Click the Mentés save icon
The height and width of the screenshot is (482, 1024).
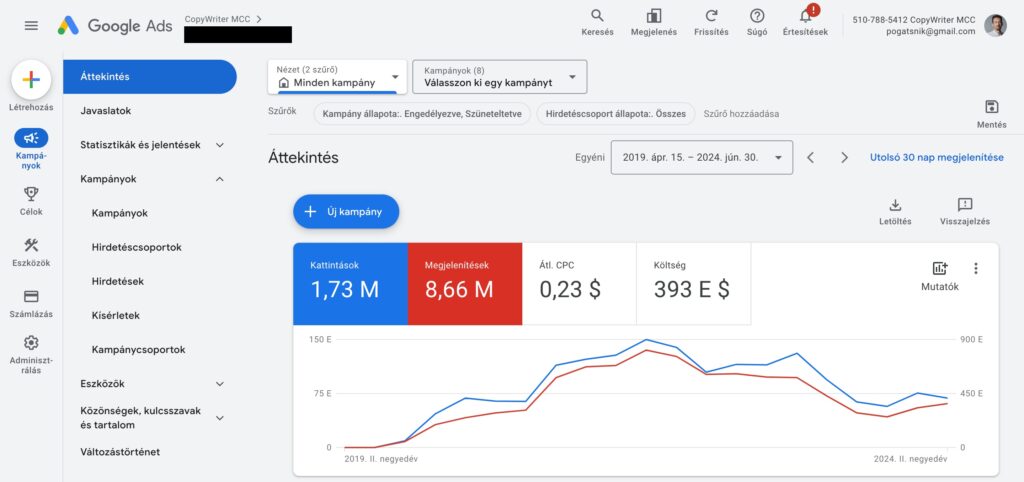[991, 107]
